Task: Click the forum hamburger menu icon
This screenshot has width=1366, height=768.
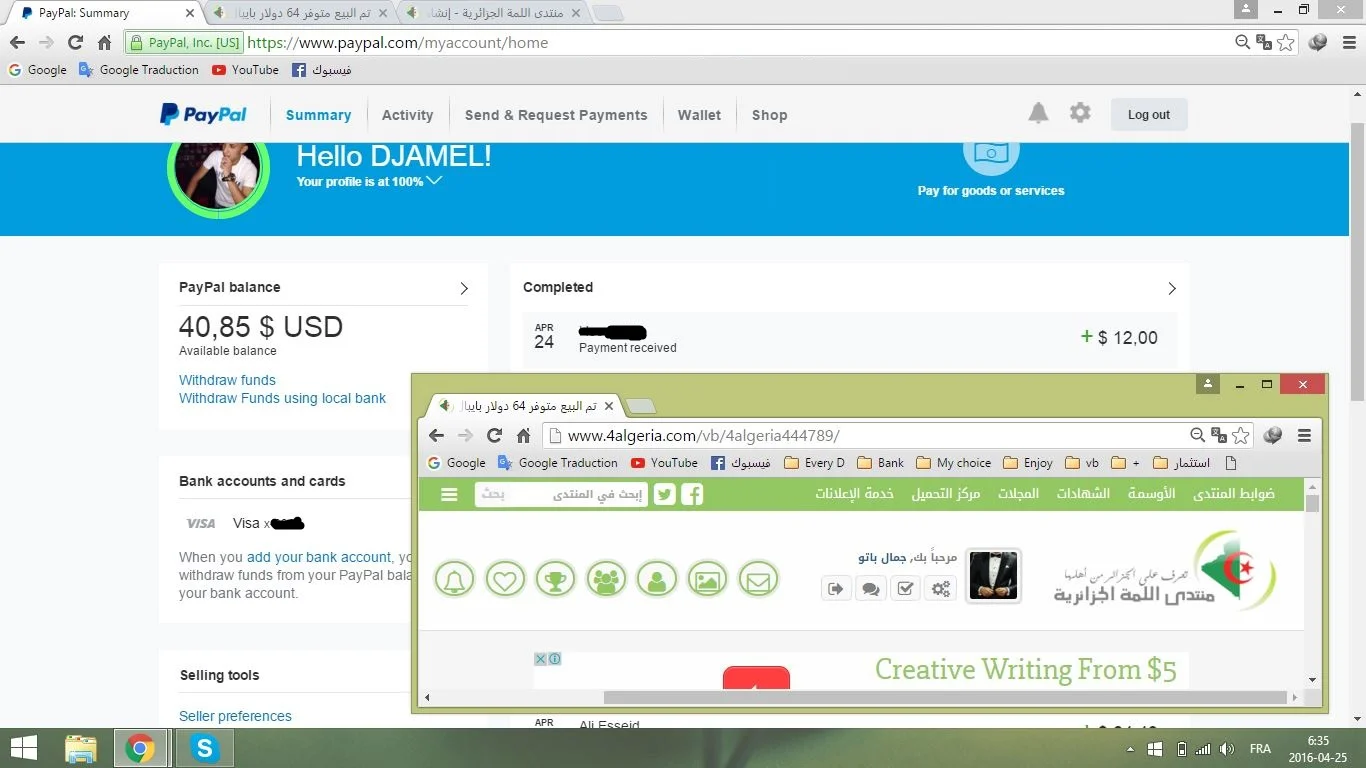Action: coord(449,494)
